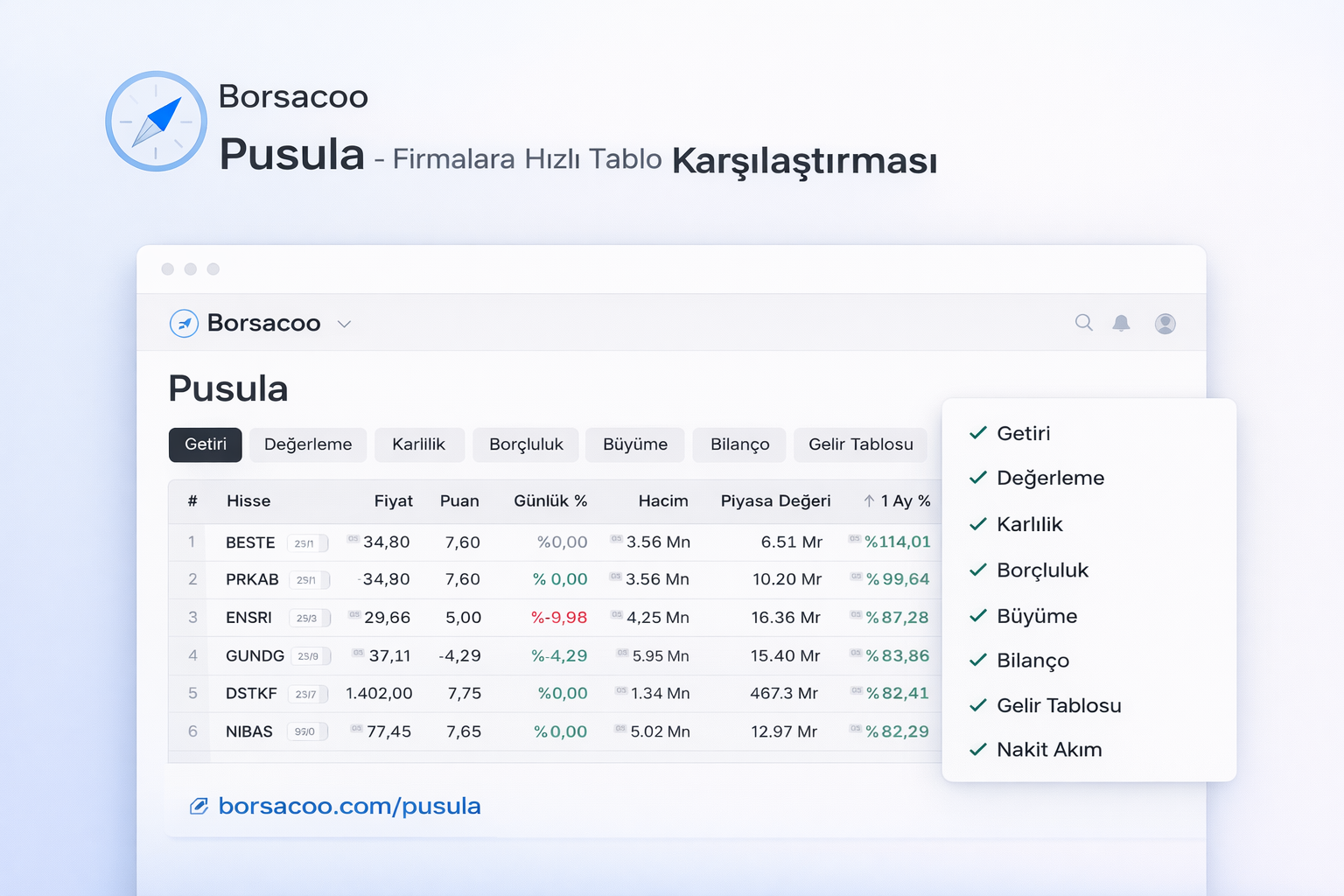The height and width of the screenshot is (896, 1344).
Task: Click the 25/3 badge next to ENSRI
Action: 307,618
